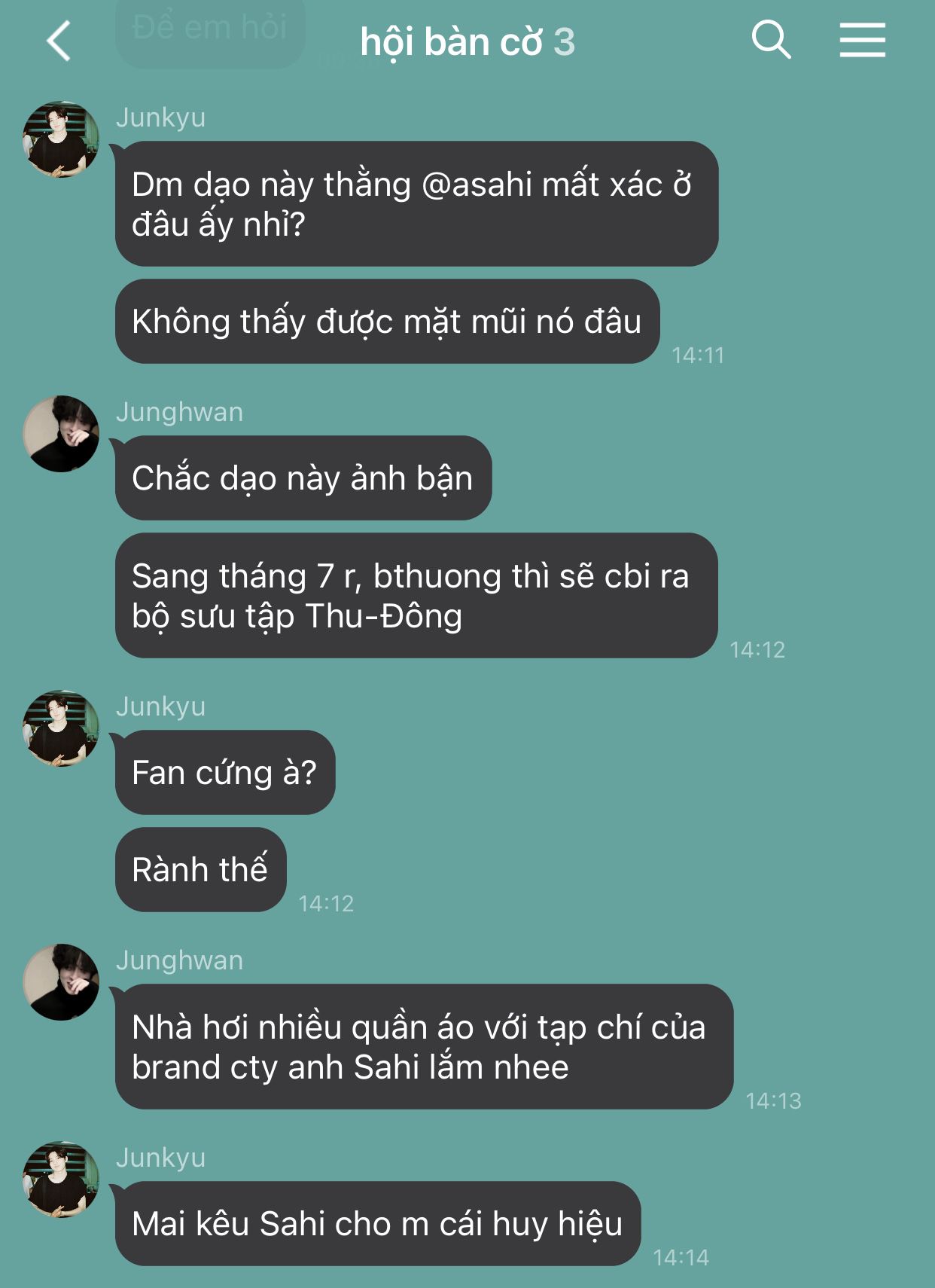Select the Mai kêu Sahi message bubble

(x=378, y=1224)
